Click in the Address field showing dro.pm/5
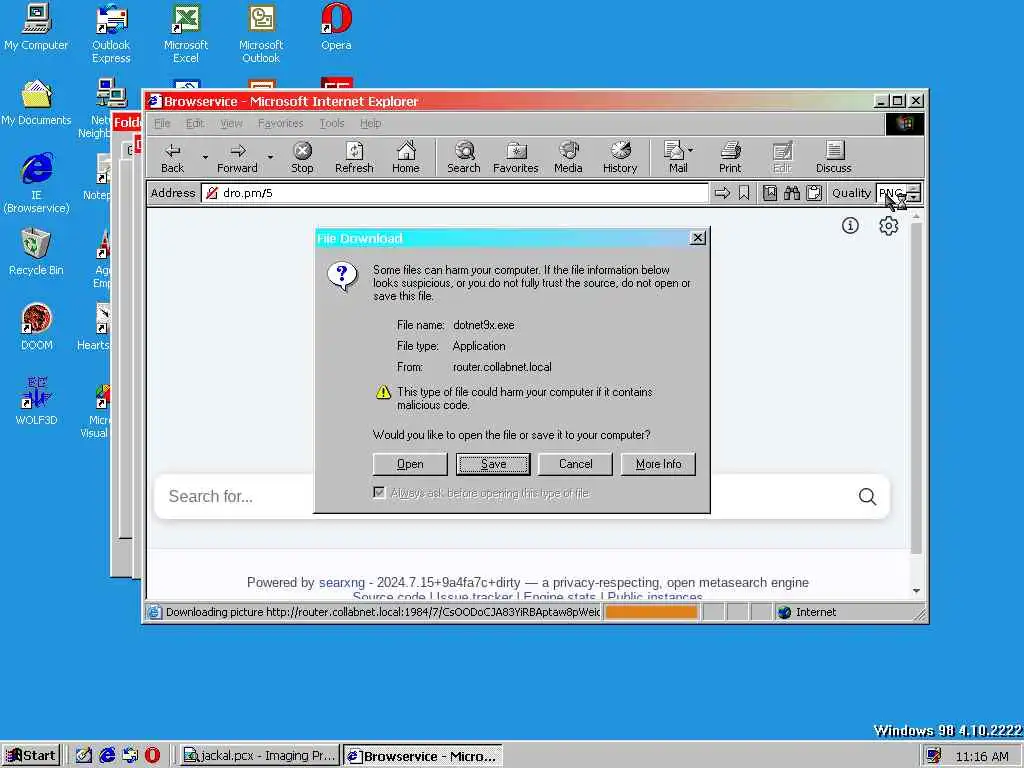The width and height of the screenshot is (1024, 768). 455,193
